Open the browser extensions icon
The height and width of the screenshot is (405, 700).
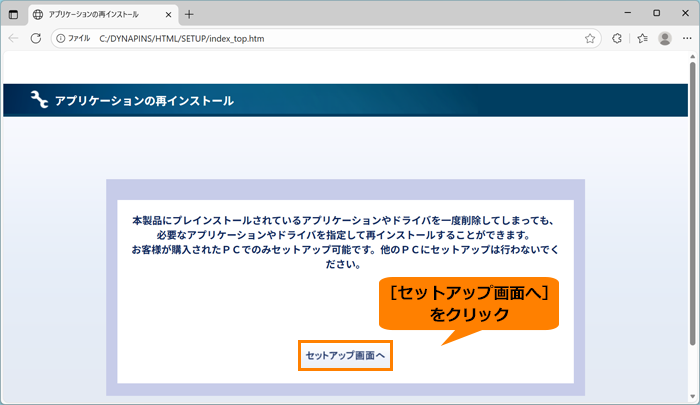click(617, 38)
